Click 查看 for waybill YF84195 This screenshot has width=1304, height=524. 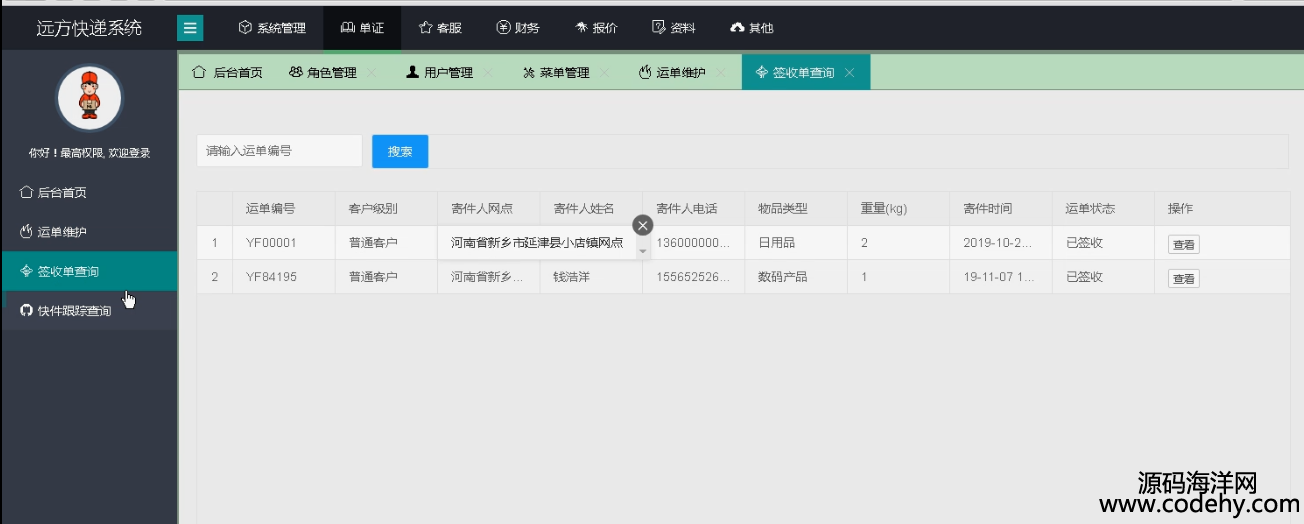tap(1183, 278)
